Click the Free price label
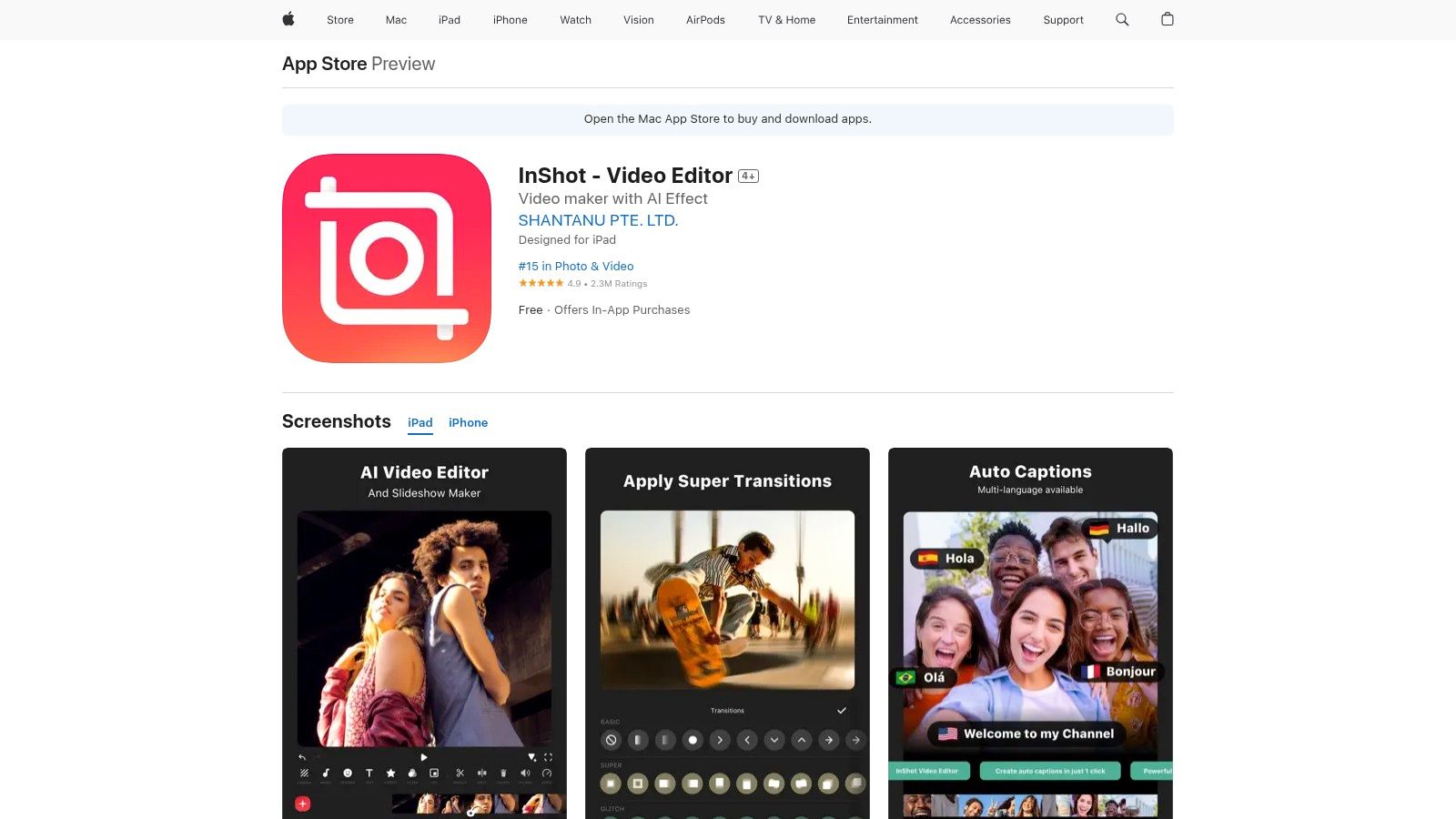The height and width of the screenshot is (819, 1456). (531, 310)
